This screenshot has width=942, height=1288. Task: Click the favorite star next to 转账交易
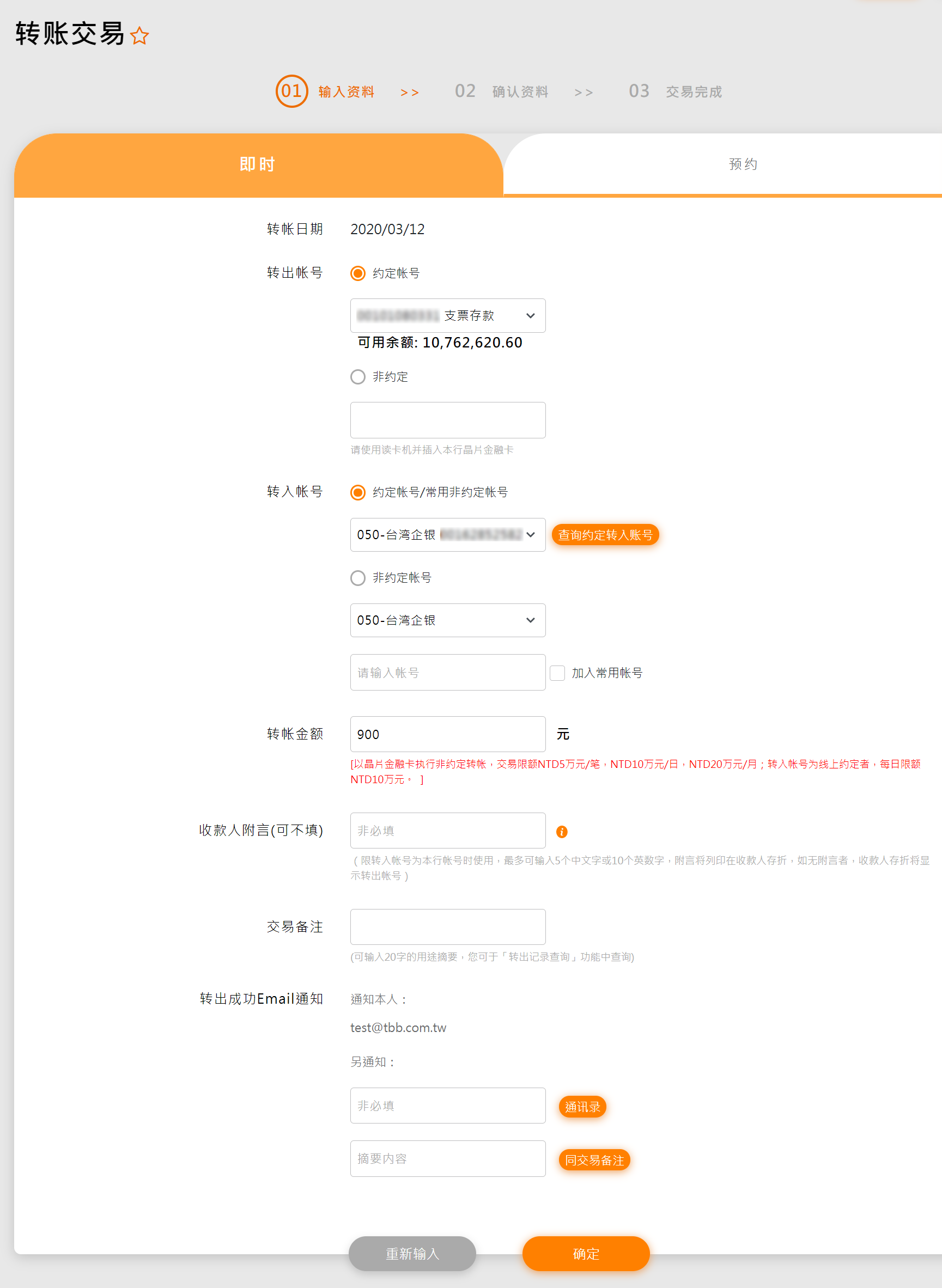(139, 35)
